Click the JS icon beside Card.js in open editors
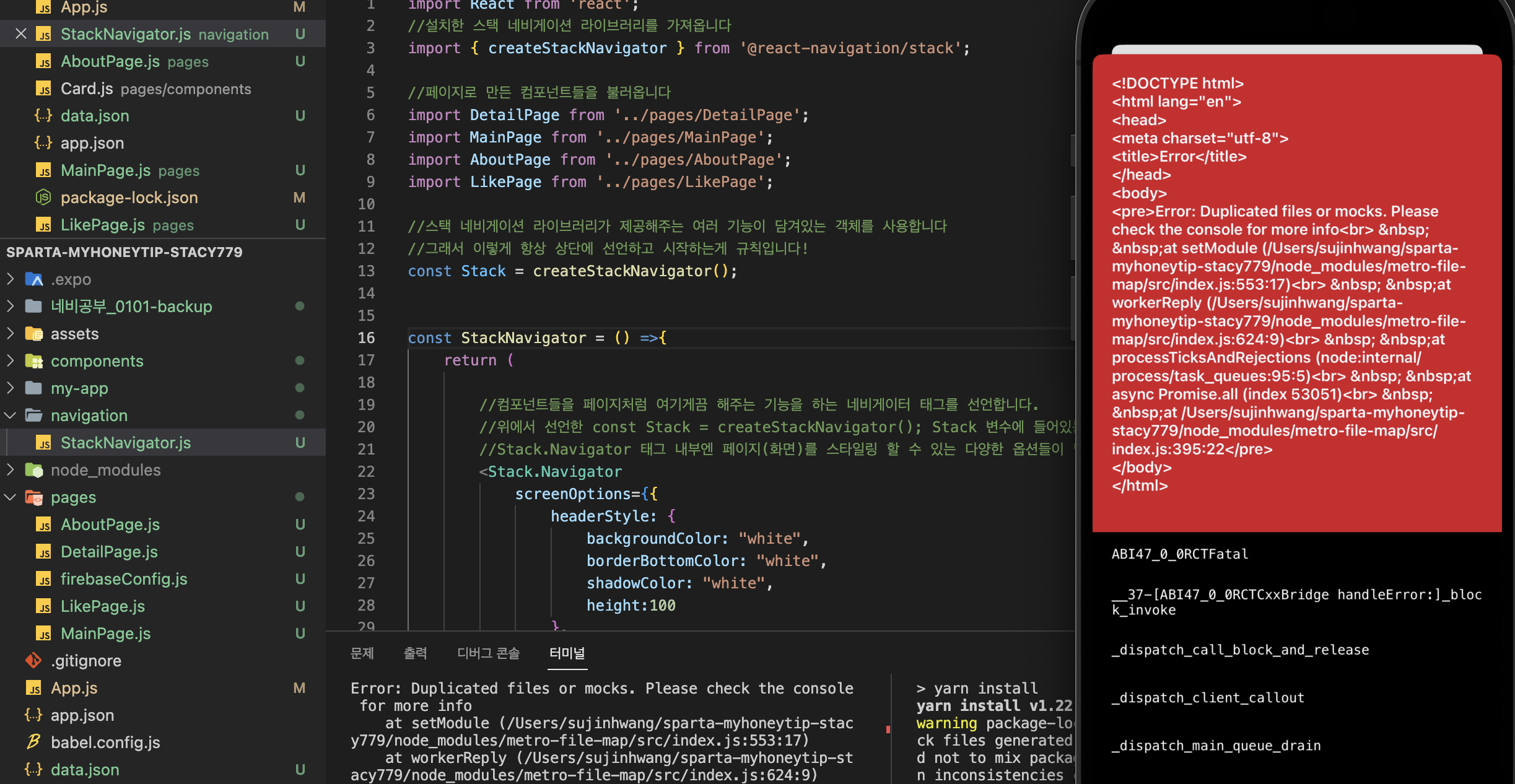The height and width of the screenshot is (784, 1515). (43, 89)
